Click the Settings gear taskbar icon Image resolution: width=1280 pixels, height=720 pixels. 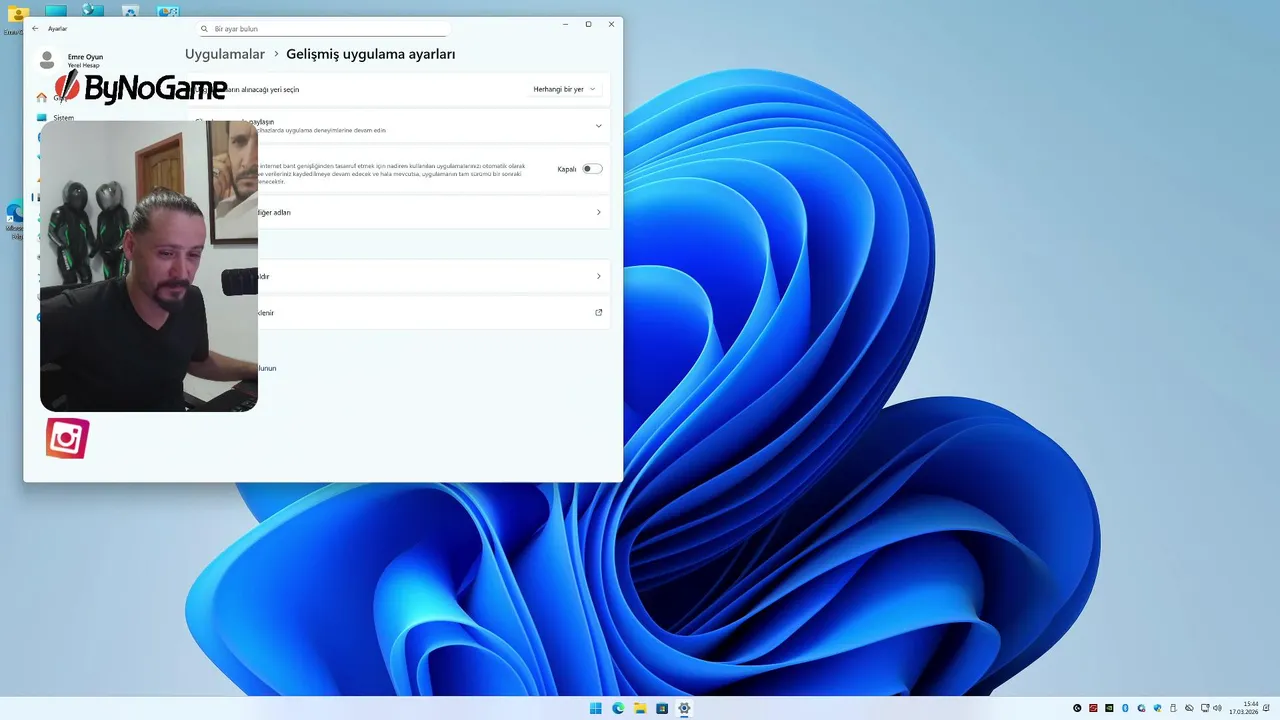pyautogui.click(x=684, y=708)
